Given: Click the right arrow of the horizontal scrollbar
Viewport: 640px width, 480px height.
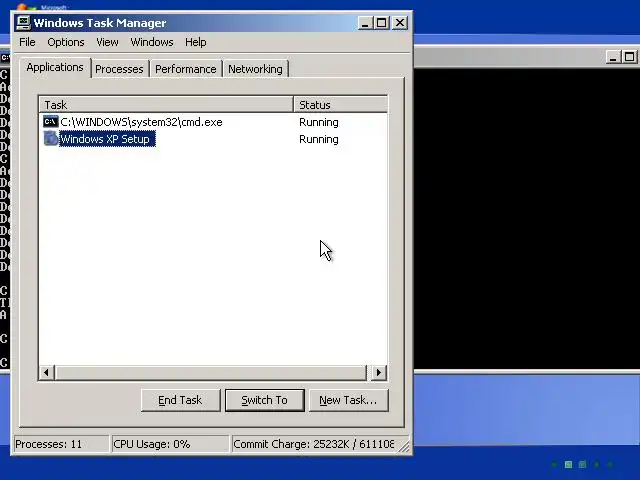Looking at the screenshot, I should (378, 372).
